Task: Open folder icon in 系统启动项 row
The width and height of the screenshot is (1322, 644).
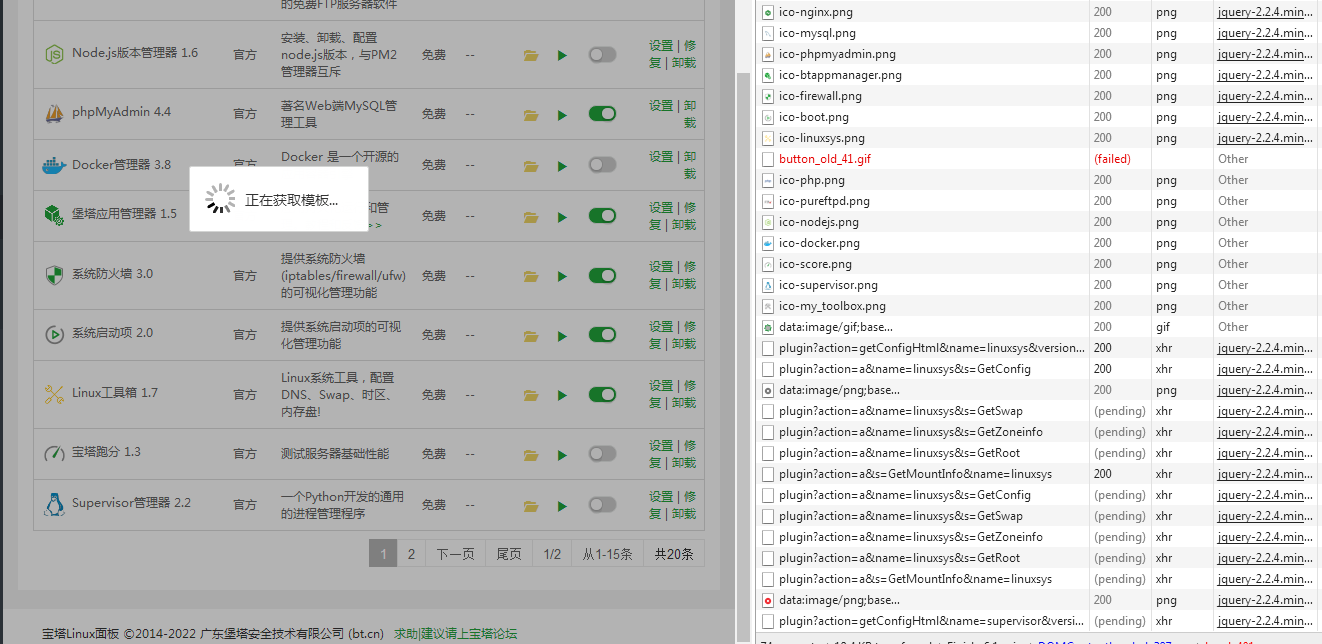Action: point(531,335)
